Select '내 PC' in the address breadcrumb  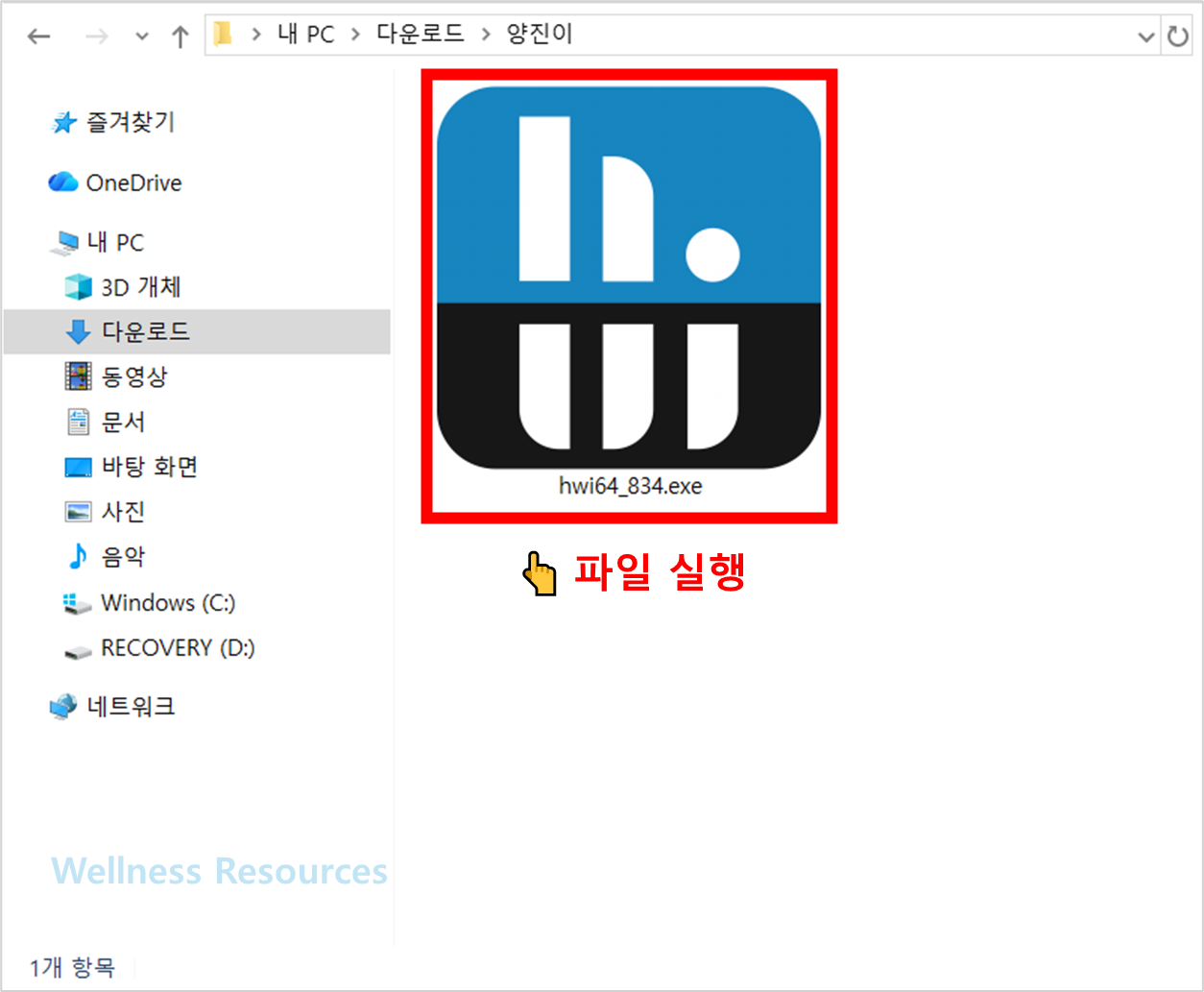point(305,35)
